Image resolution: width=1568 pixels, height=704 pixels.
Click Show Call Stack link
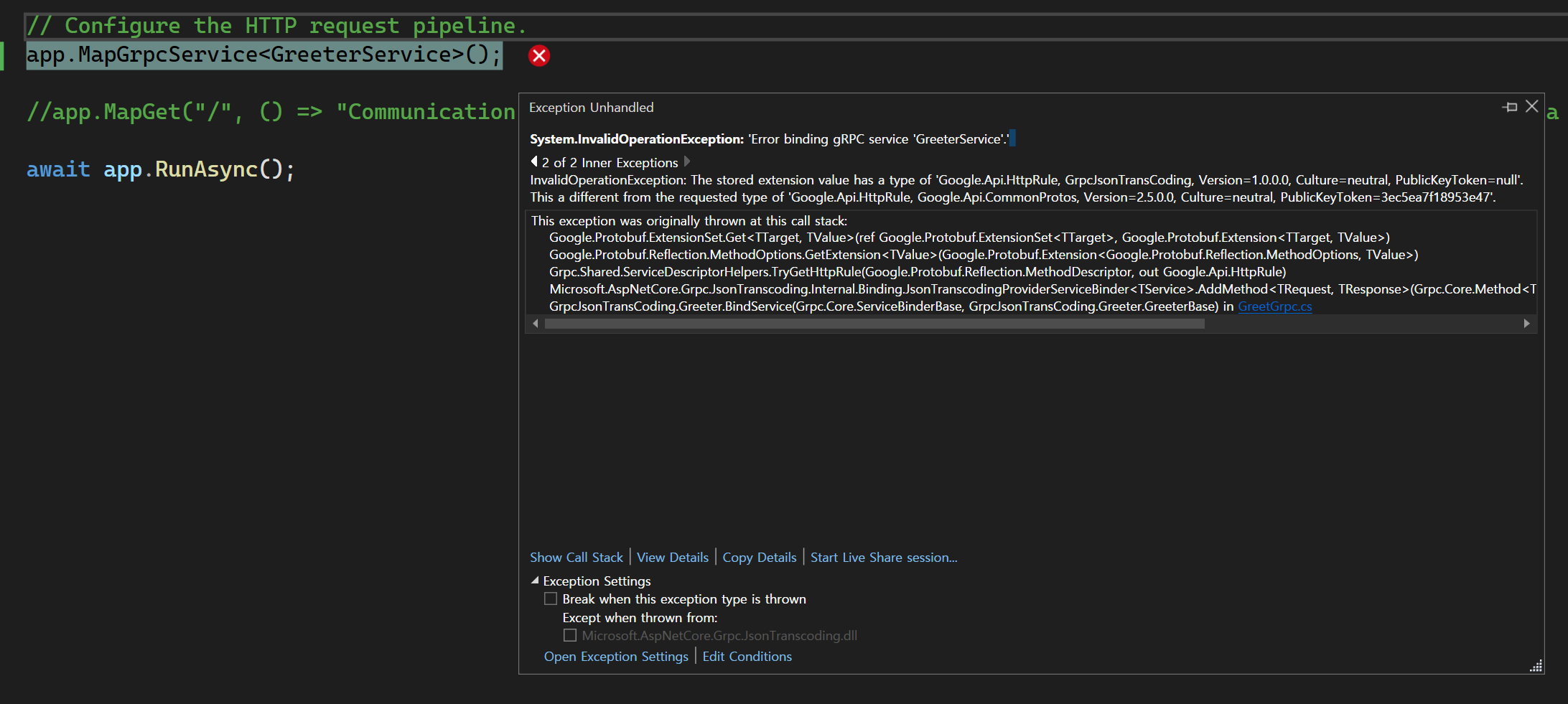click(x=577, y=558)
